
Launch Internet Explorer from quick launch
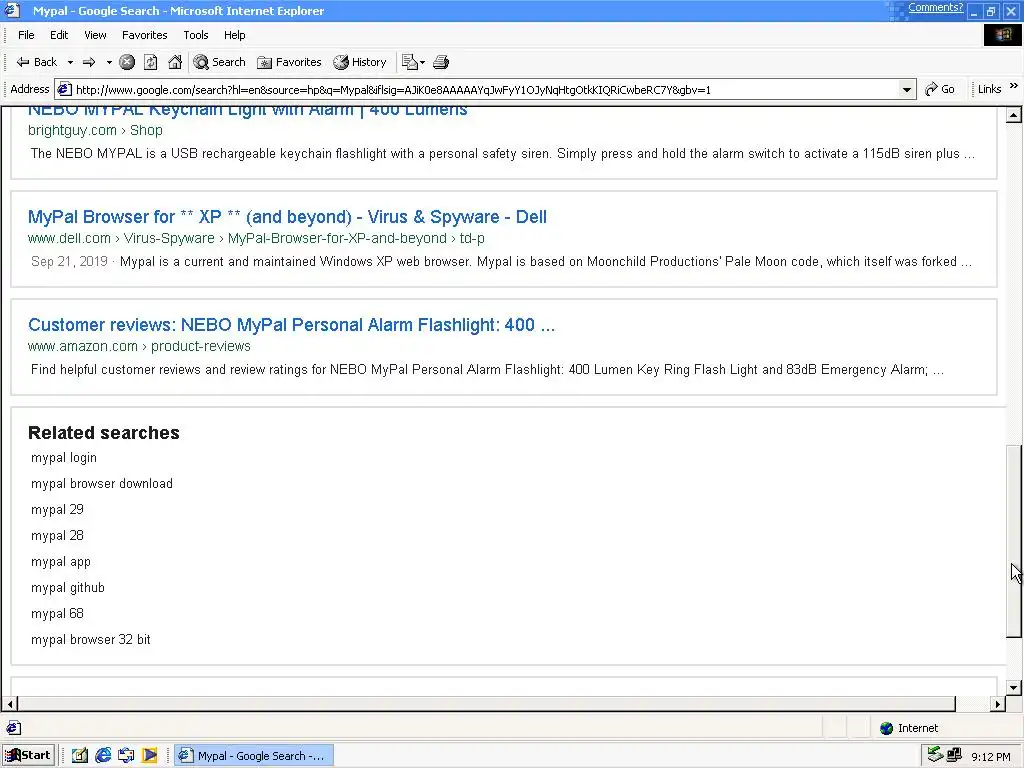(103, 756)
